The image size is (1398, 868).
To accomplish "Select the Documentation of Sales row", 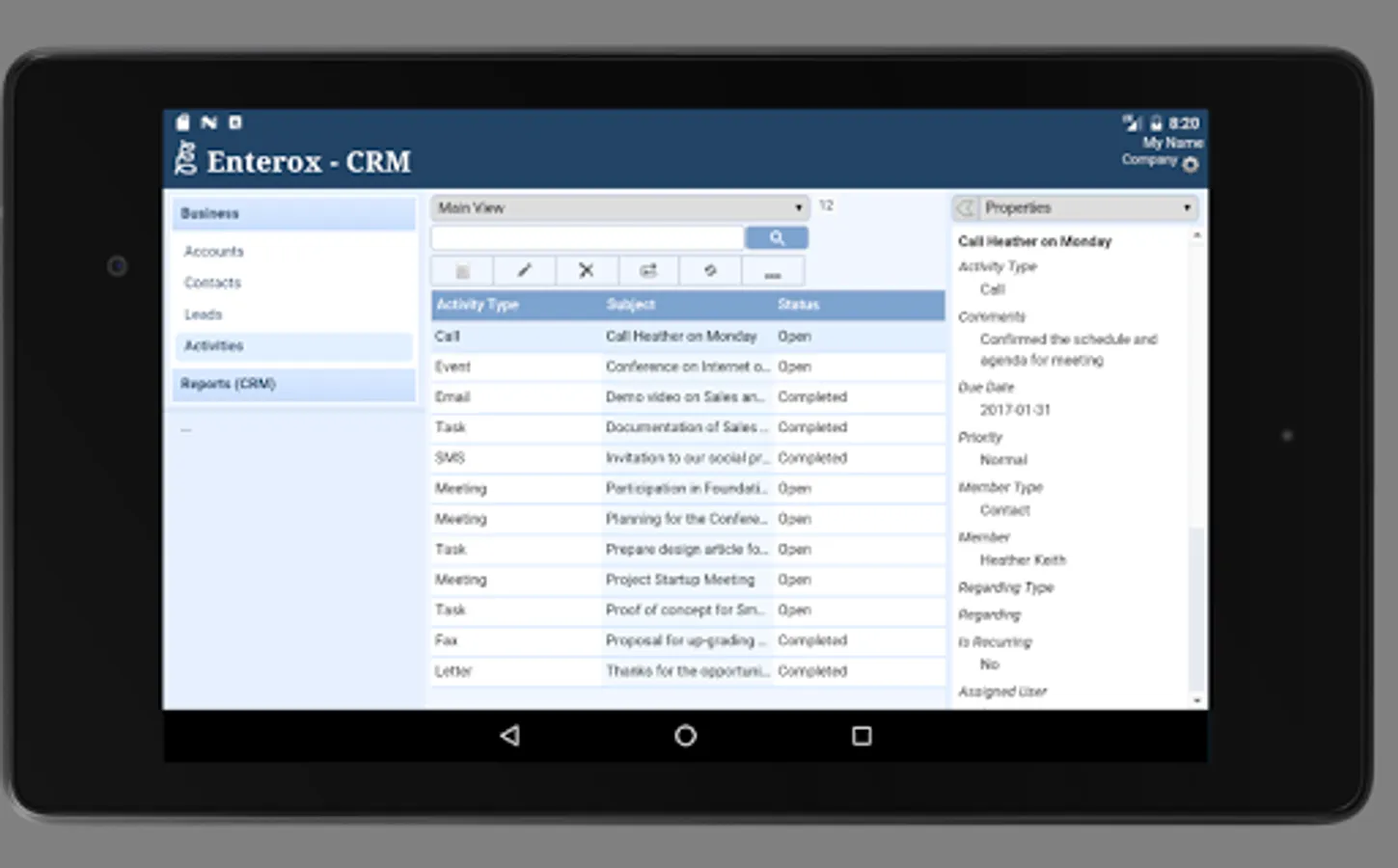I will click(688, 427).
